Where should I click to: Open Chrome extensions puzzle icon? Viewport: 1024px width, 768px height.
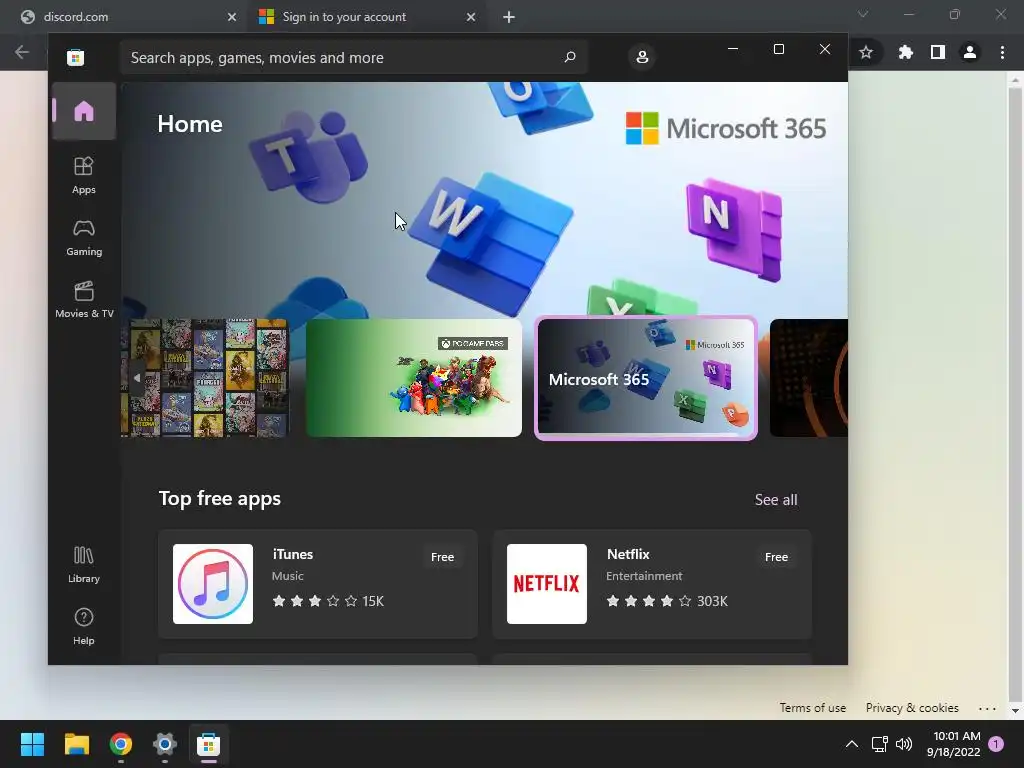tap(905, 52)
